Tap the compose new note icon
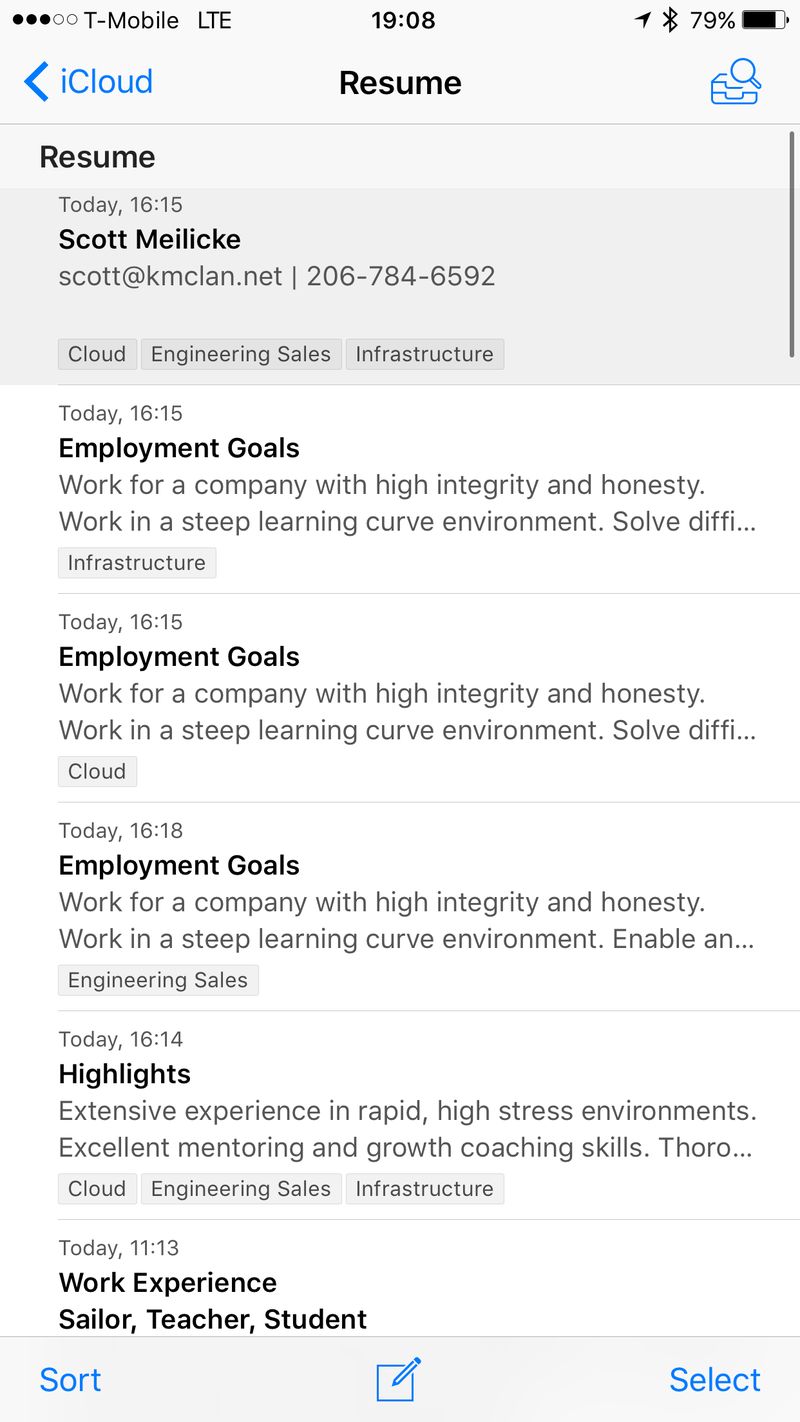The height and width of the screenshot is (1422, 800). [398, 1380]
